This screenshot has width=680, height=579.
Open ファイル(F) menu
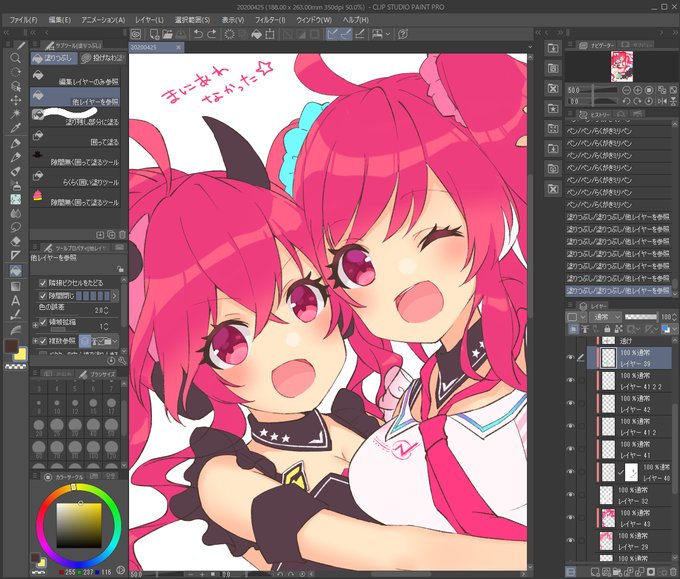click(23, 20)
